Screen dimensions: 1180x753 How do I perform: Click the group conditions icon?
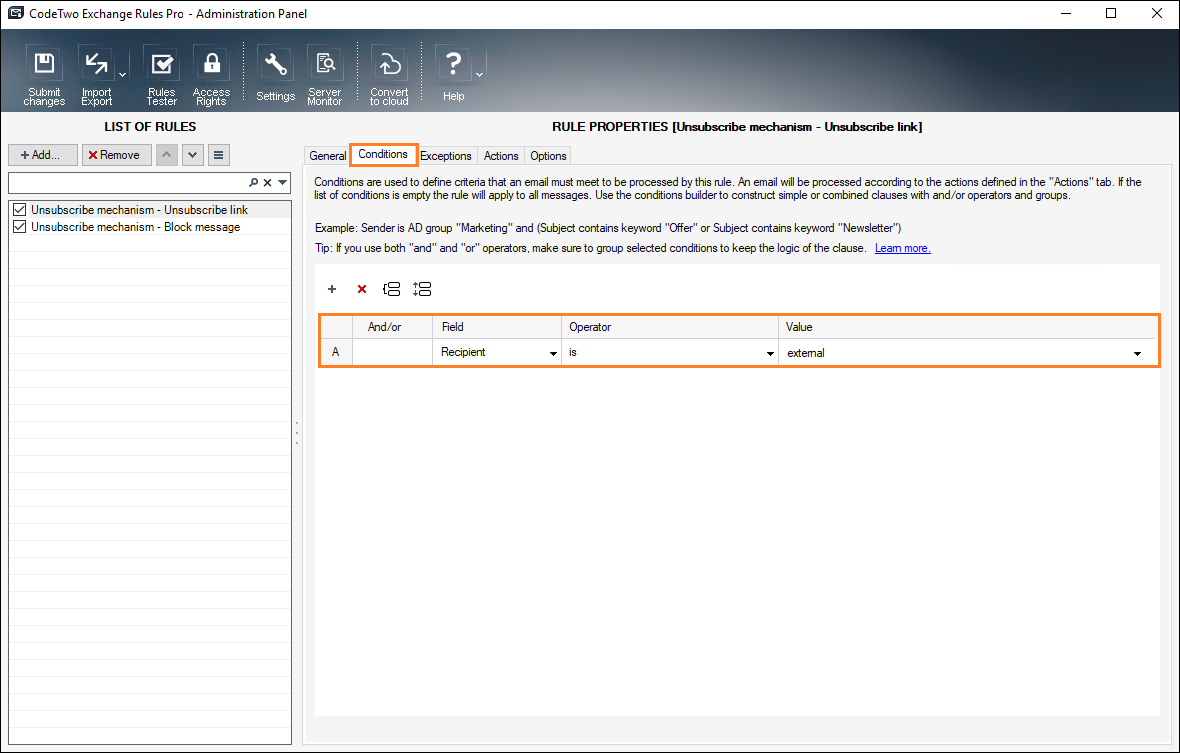(391, 289)
